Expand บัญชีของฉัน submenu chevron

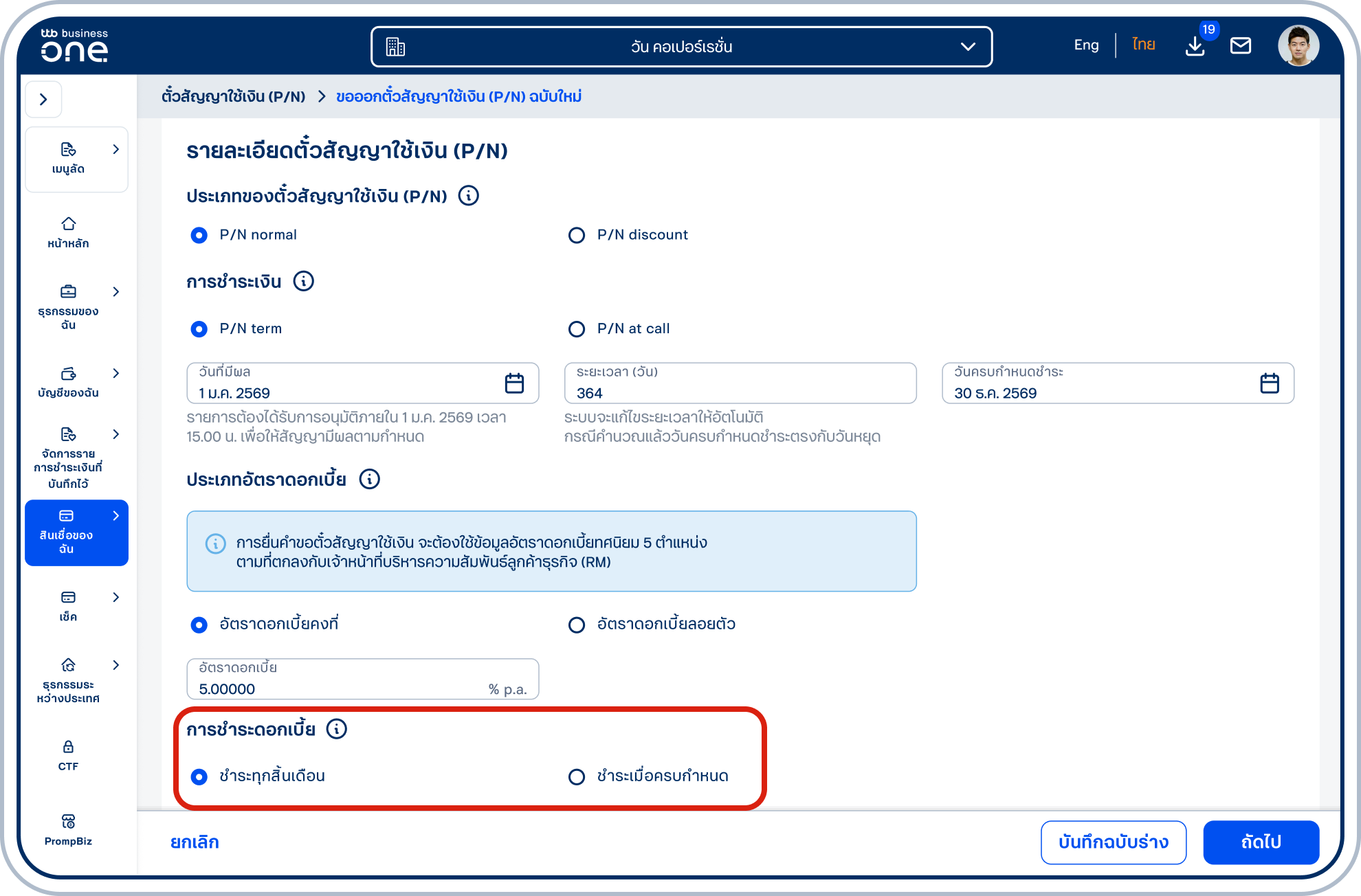point(115,373)
